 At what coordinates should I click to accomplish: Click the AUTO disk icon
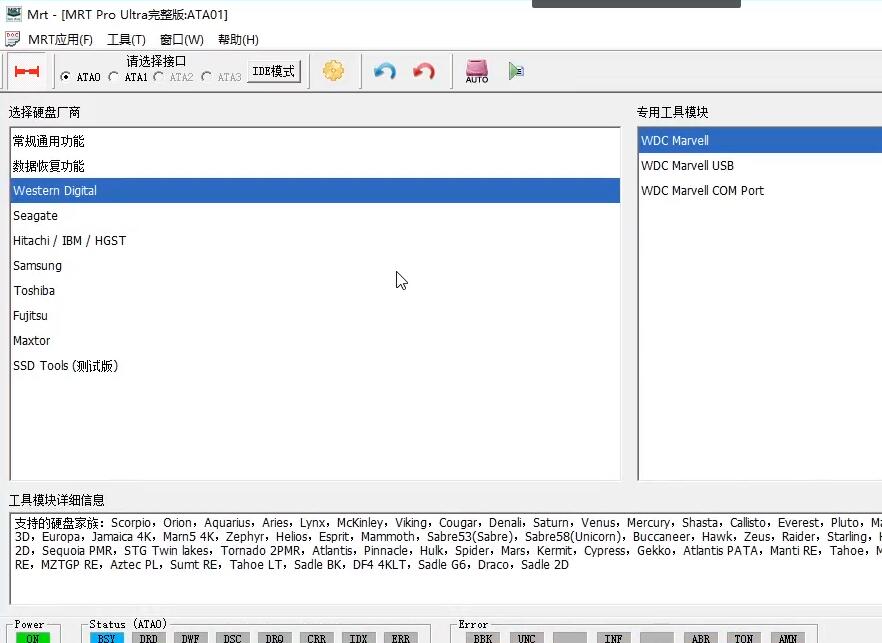pos(476,71)
